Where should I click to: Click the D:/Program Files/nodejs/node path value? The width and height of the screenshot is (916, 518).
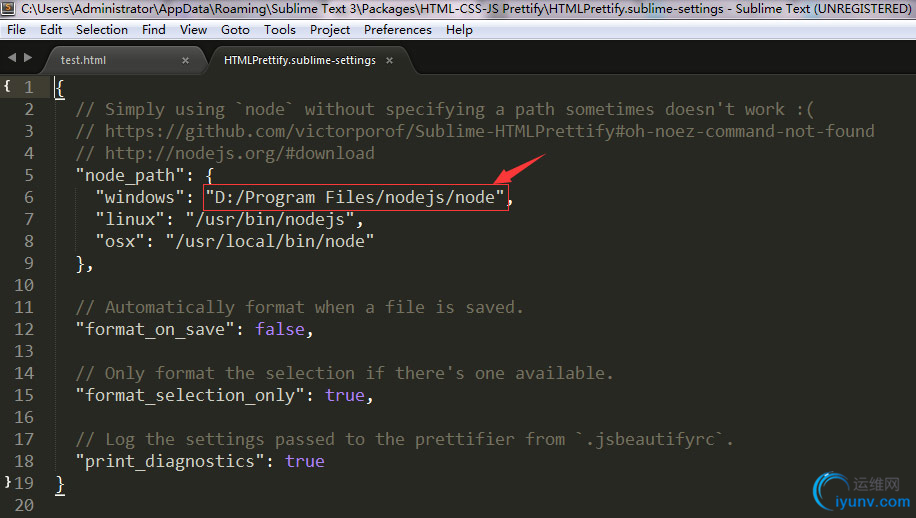355,197
